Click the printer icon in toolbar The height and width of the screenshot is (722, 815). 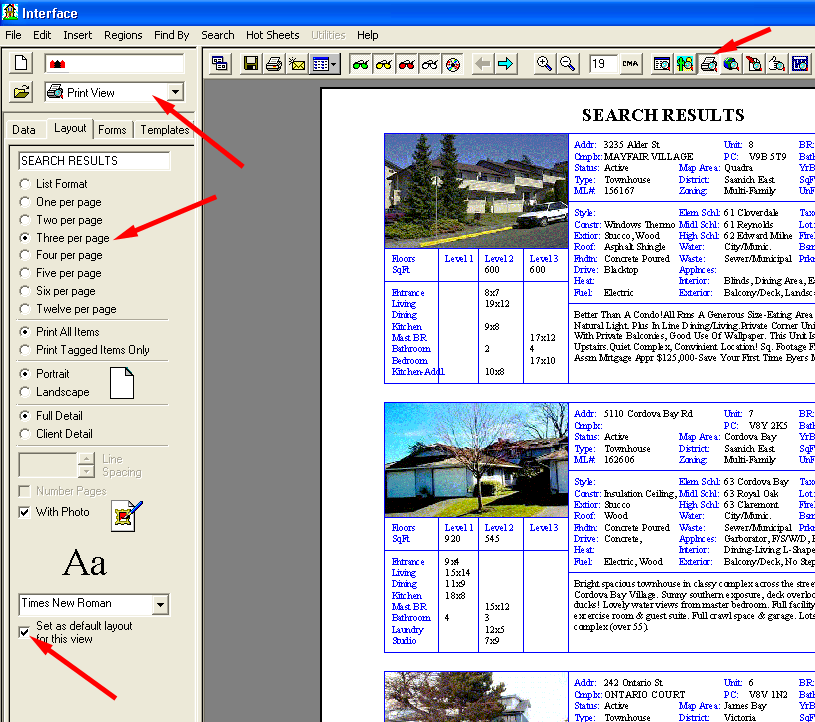click(x=274, y=64)
